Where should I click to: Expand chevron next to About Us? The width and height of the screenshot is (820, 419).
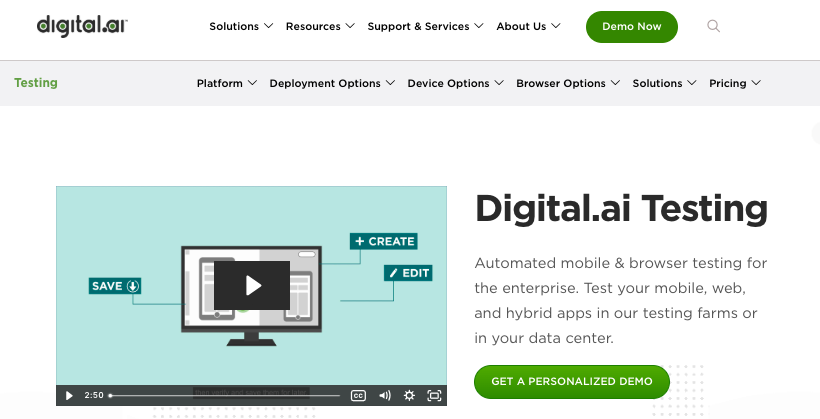(556, 26)
